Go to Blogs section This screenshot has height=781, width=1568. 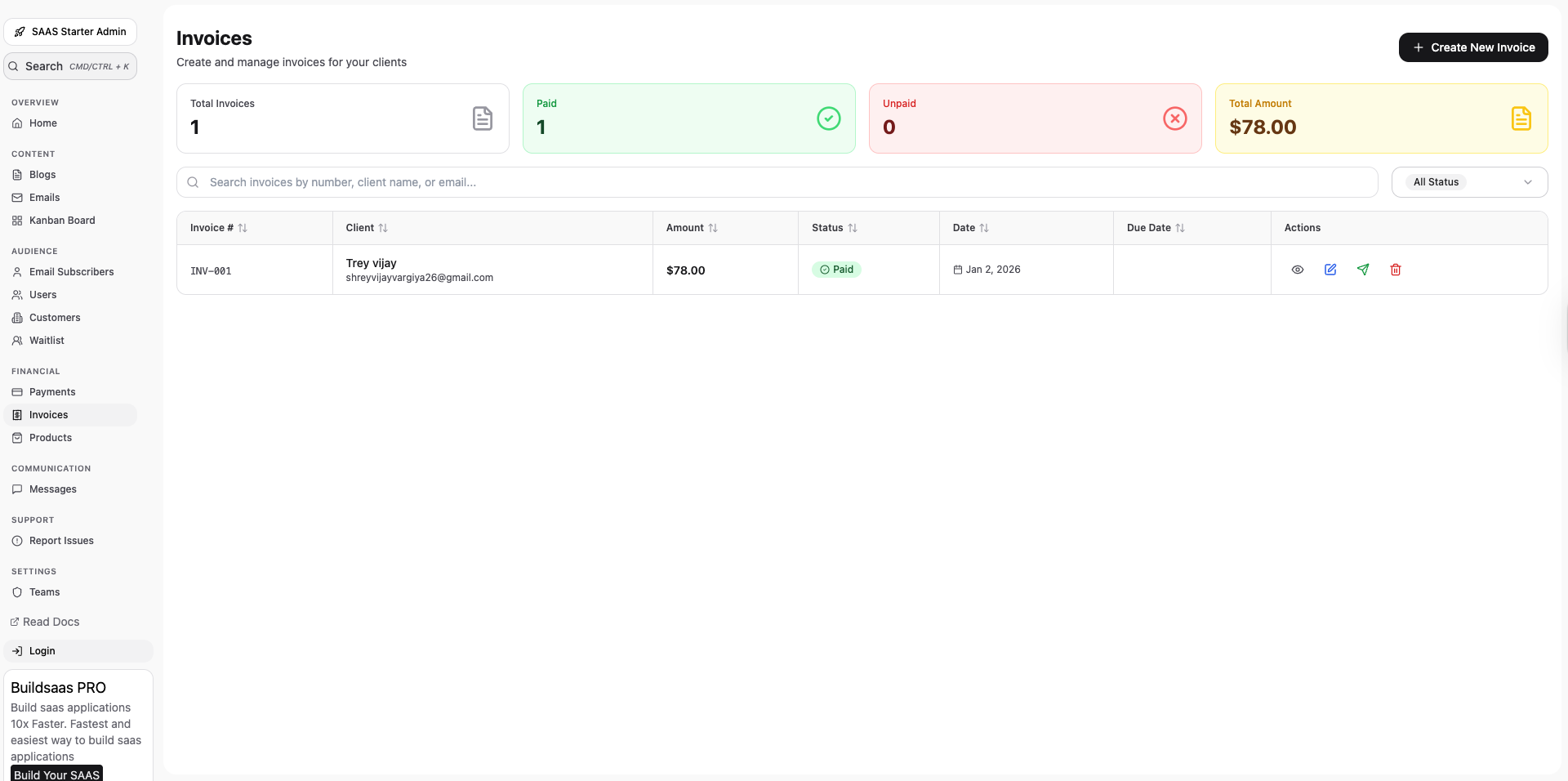70,175
